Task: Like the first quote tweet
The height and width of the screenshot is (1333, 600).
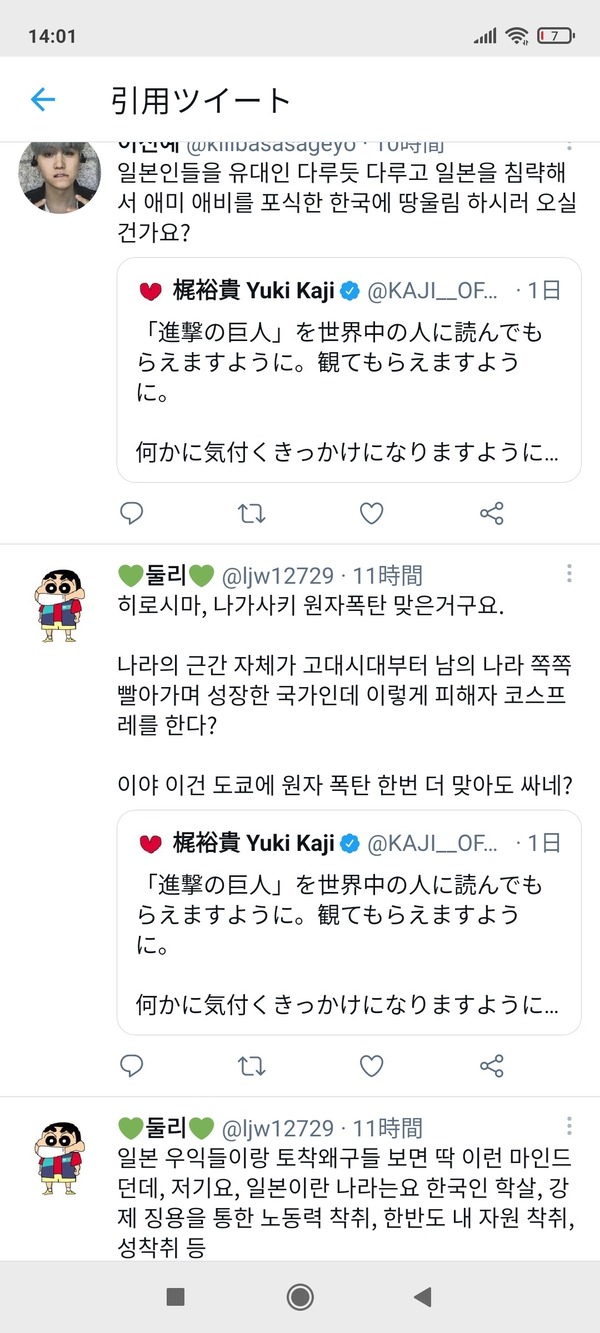Action: tap(372, 514)
